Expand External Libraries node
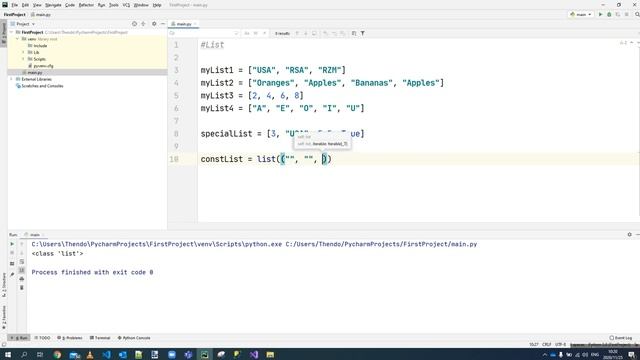Image resolution: width=640 pixels, height=360 pixels. pyautogui.click(x=12, y=79)
